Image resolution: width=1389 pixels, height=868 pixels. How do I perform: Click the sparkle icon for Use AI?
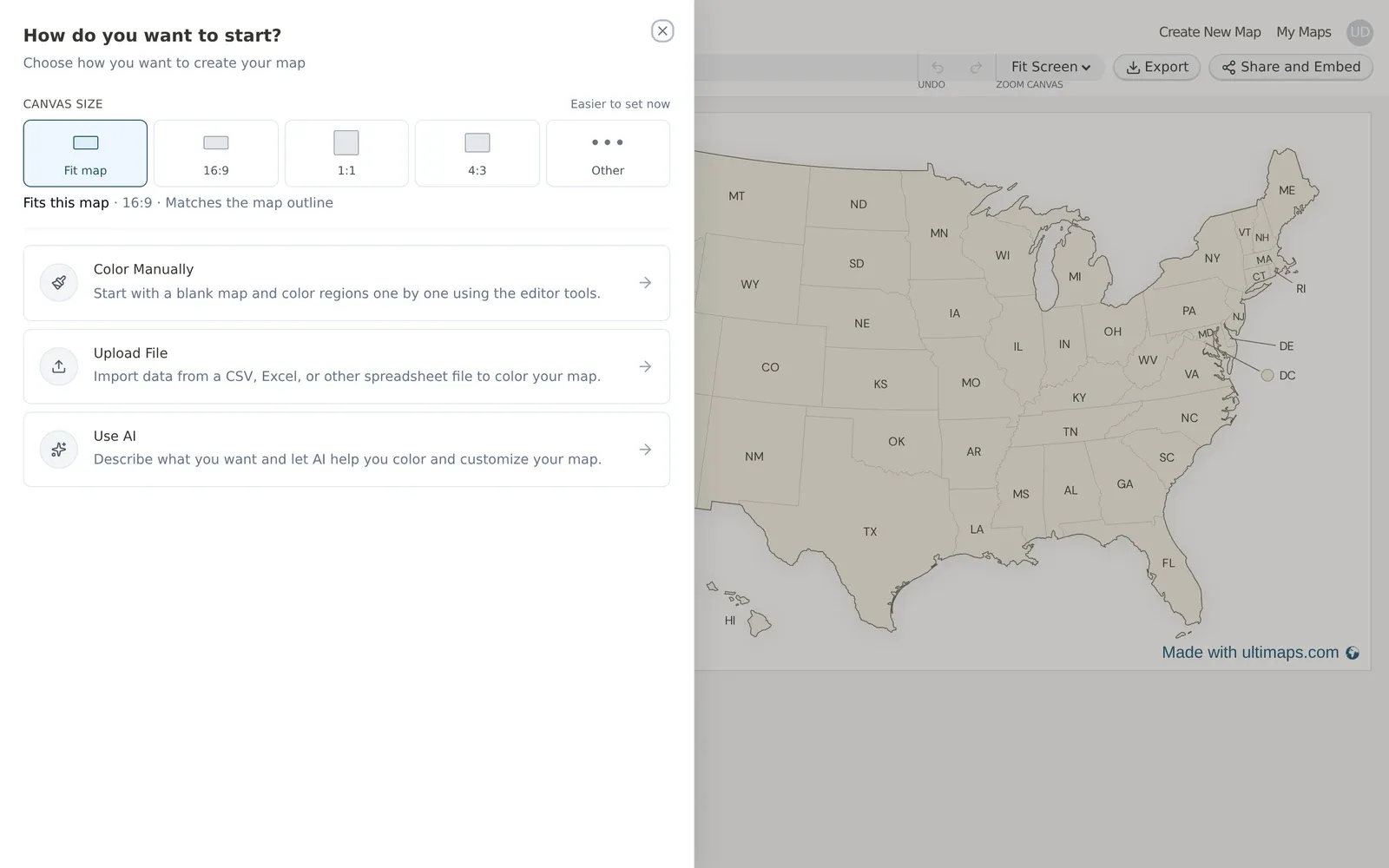click(59, 450)
